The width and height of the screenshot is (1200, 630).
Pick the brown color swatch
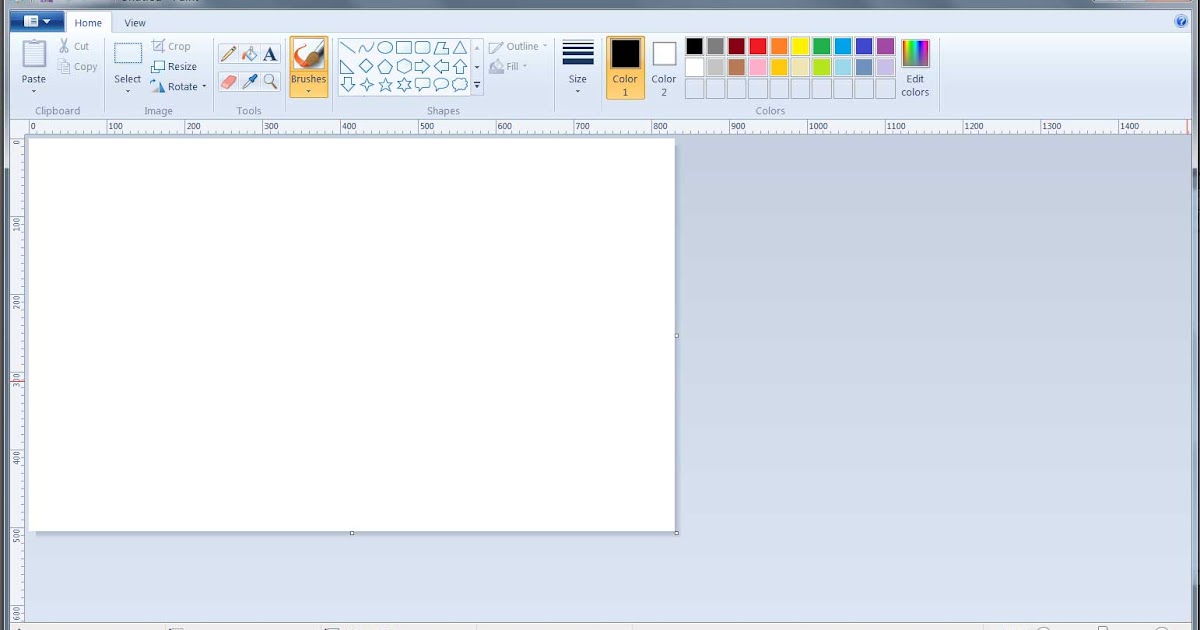tap(737, 67)
